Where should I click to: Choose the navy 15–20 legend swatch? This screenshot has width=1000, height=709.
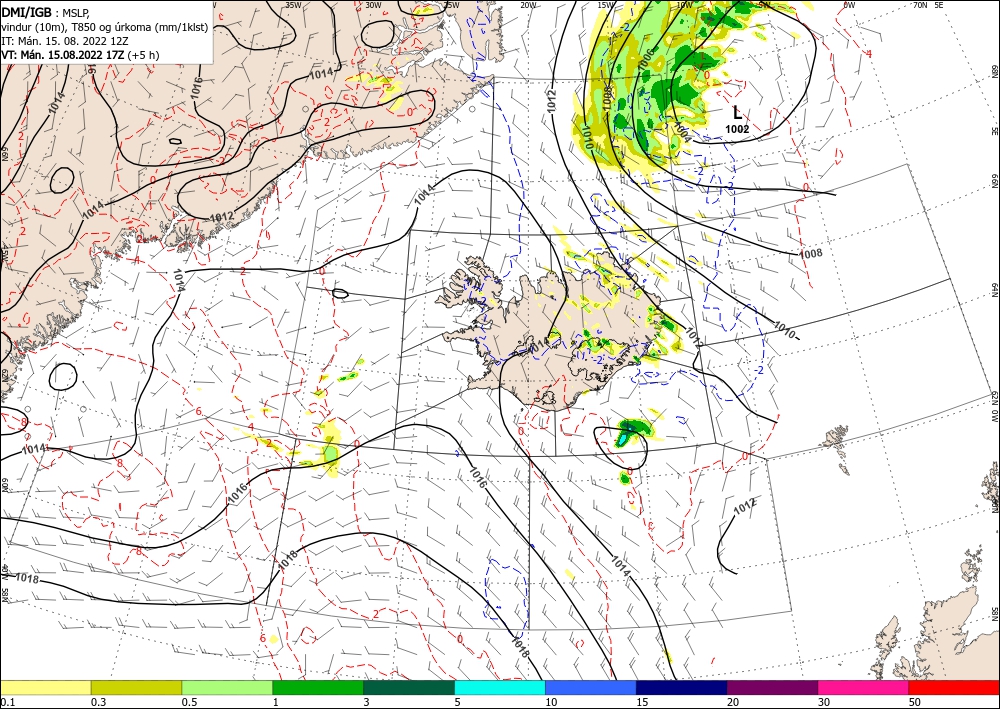coord(682,687)
